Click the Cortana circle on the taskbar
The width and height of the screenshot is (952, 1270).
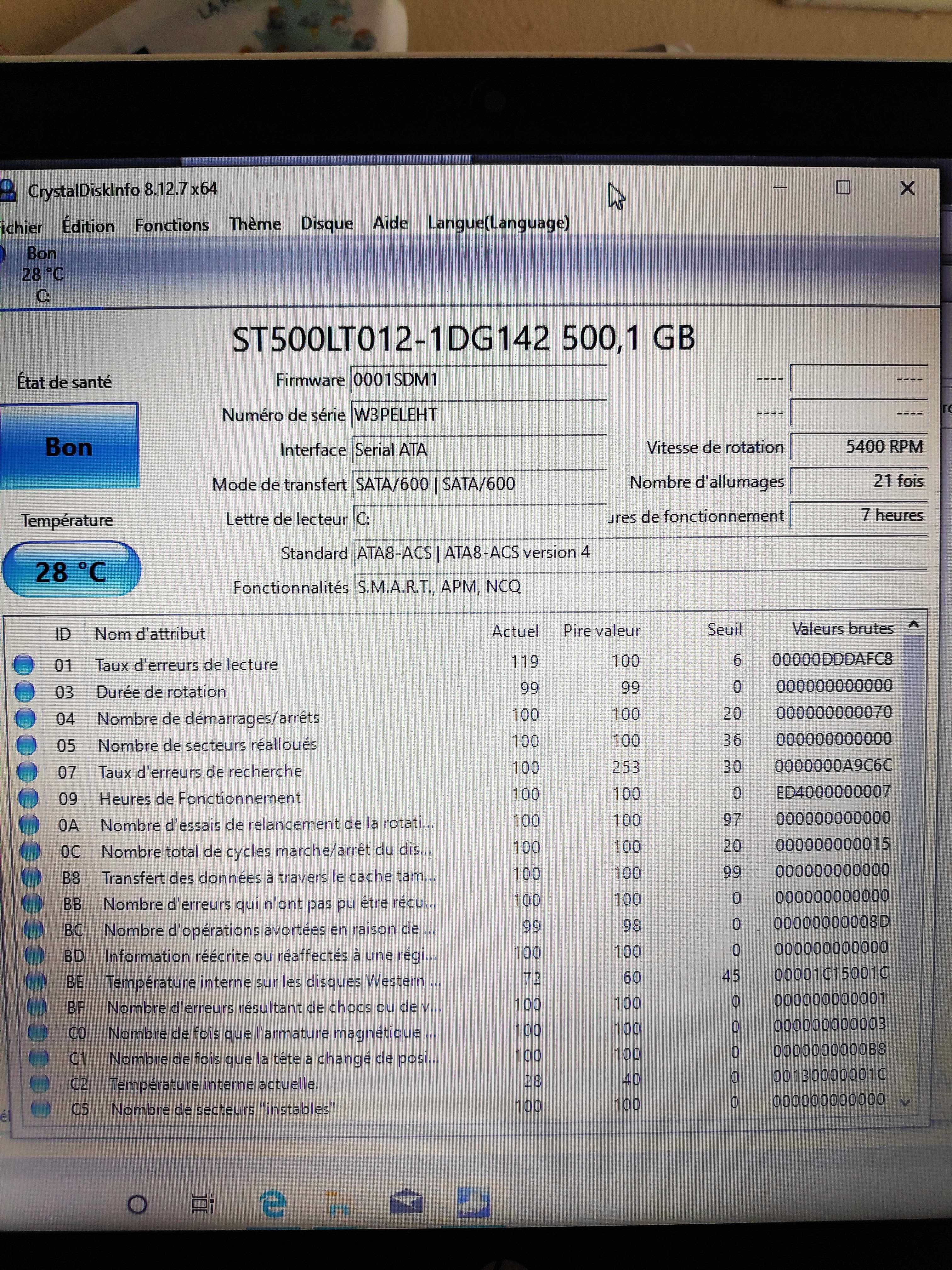point(137,1204)
